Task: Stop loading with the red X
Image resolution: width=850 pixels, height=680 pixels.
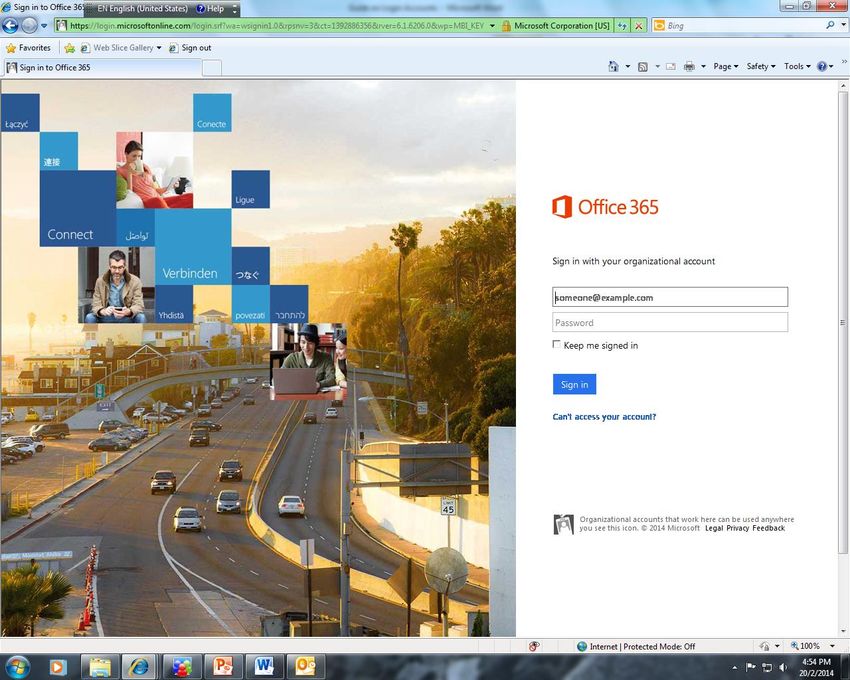Action: tap(639, 25)
